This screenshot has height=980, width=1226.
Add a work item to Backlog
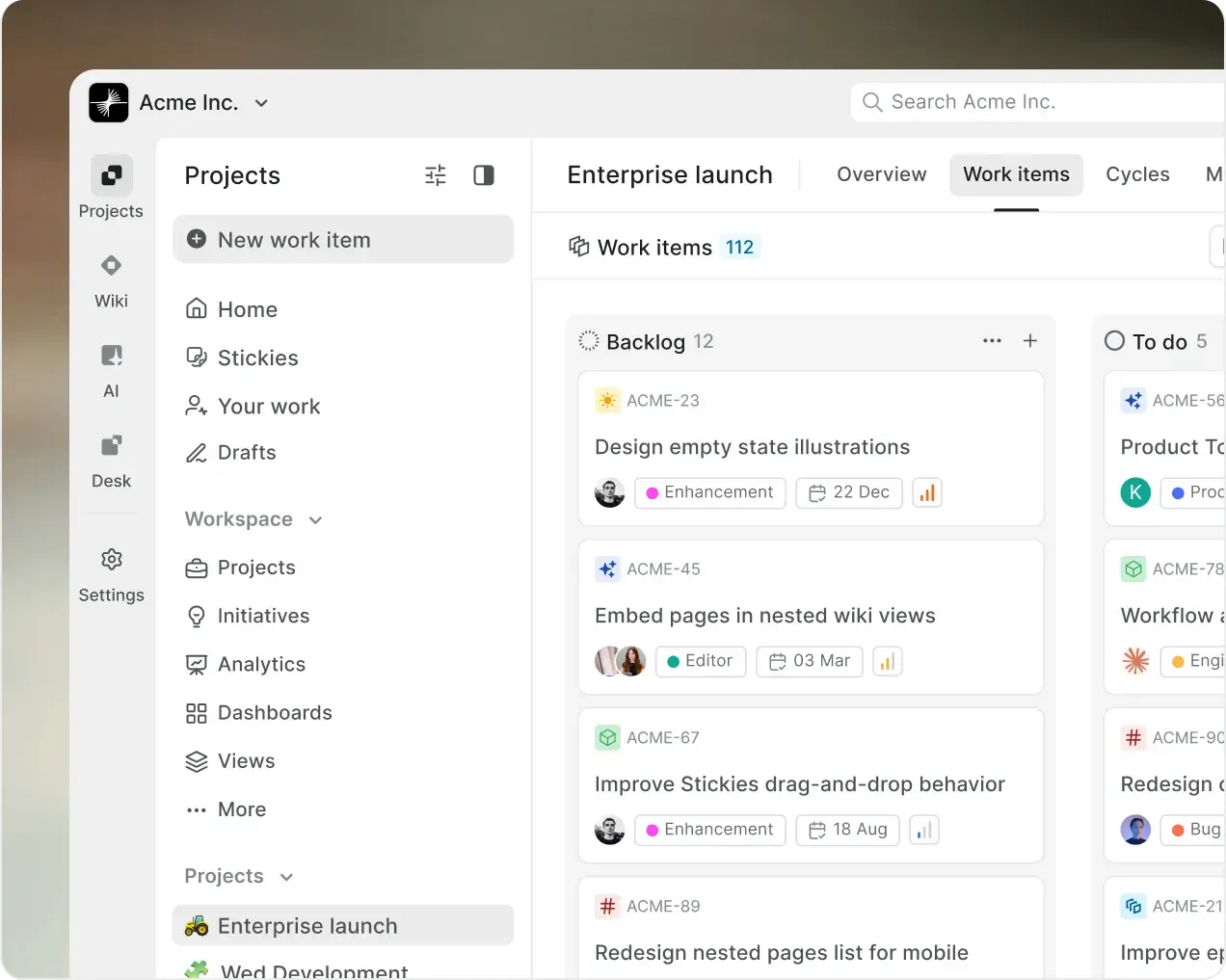click(1030, 340)
